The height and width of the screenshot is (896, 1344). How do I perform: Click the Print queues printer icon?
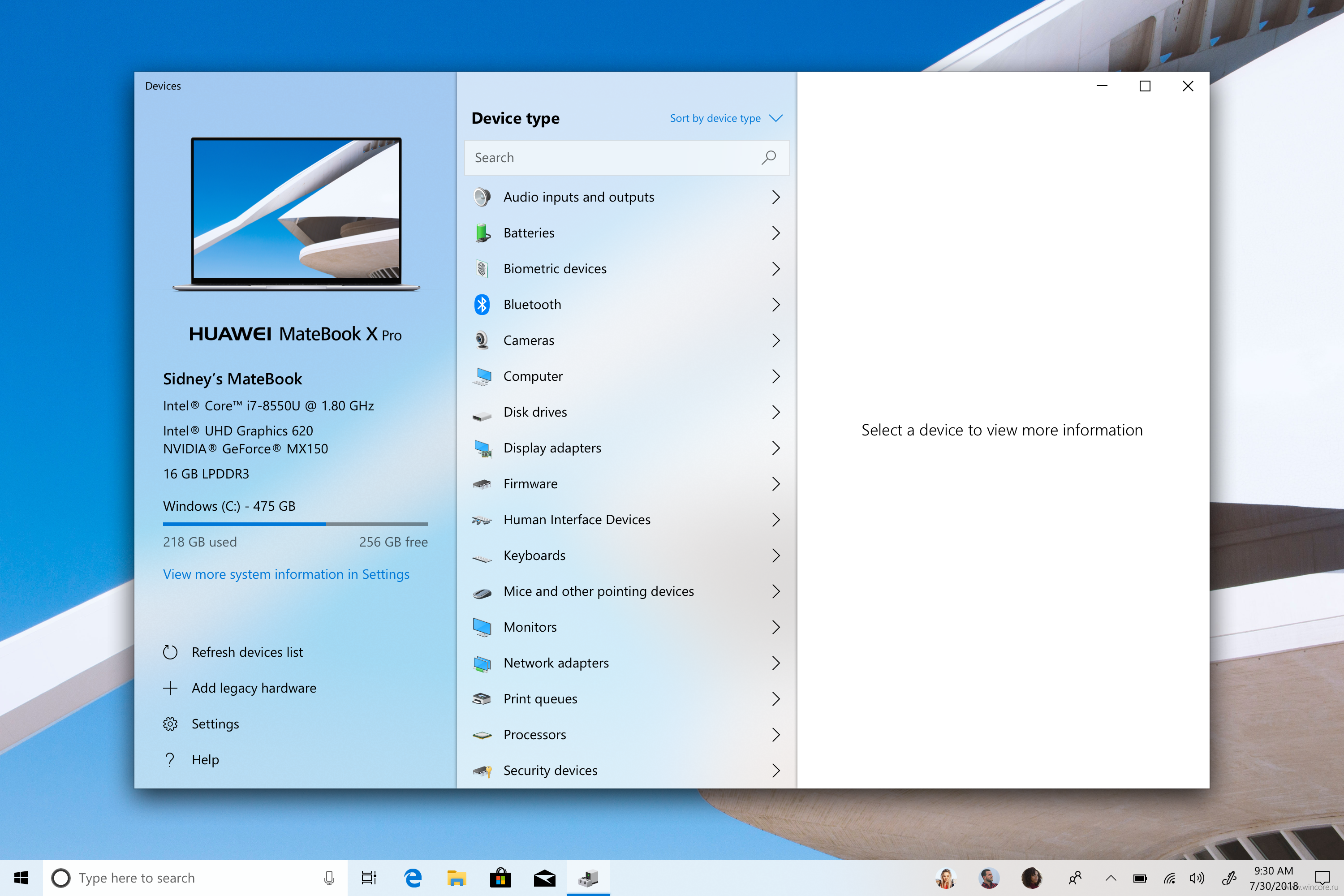point(482,699)
